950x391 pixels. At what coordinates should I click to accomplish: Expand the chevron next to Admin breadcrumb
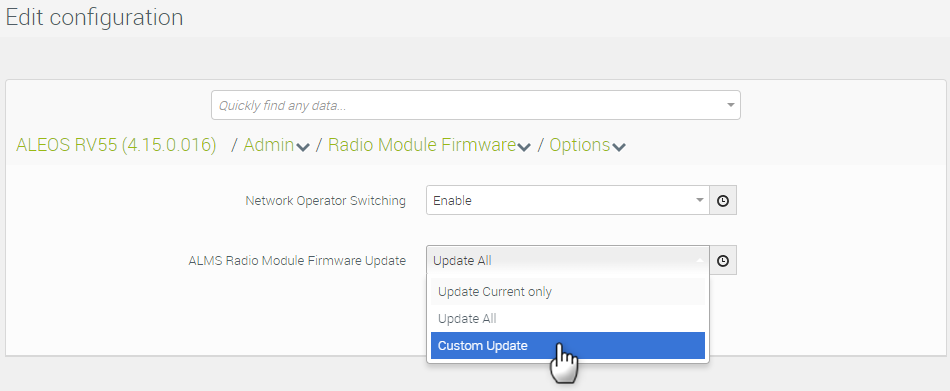tap(304, 147)
